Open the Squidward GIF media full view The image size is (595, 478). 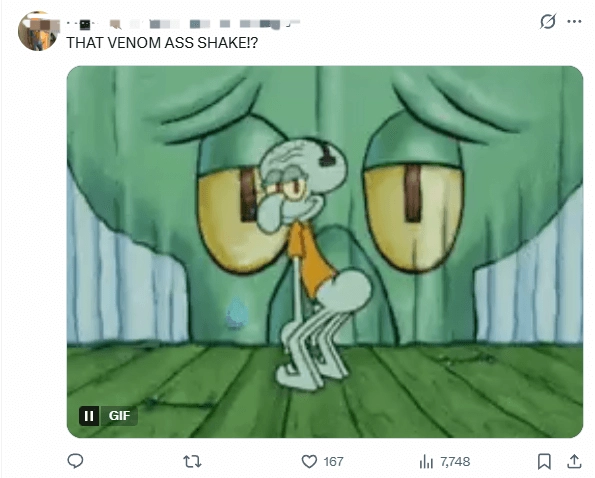(325, 252)
